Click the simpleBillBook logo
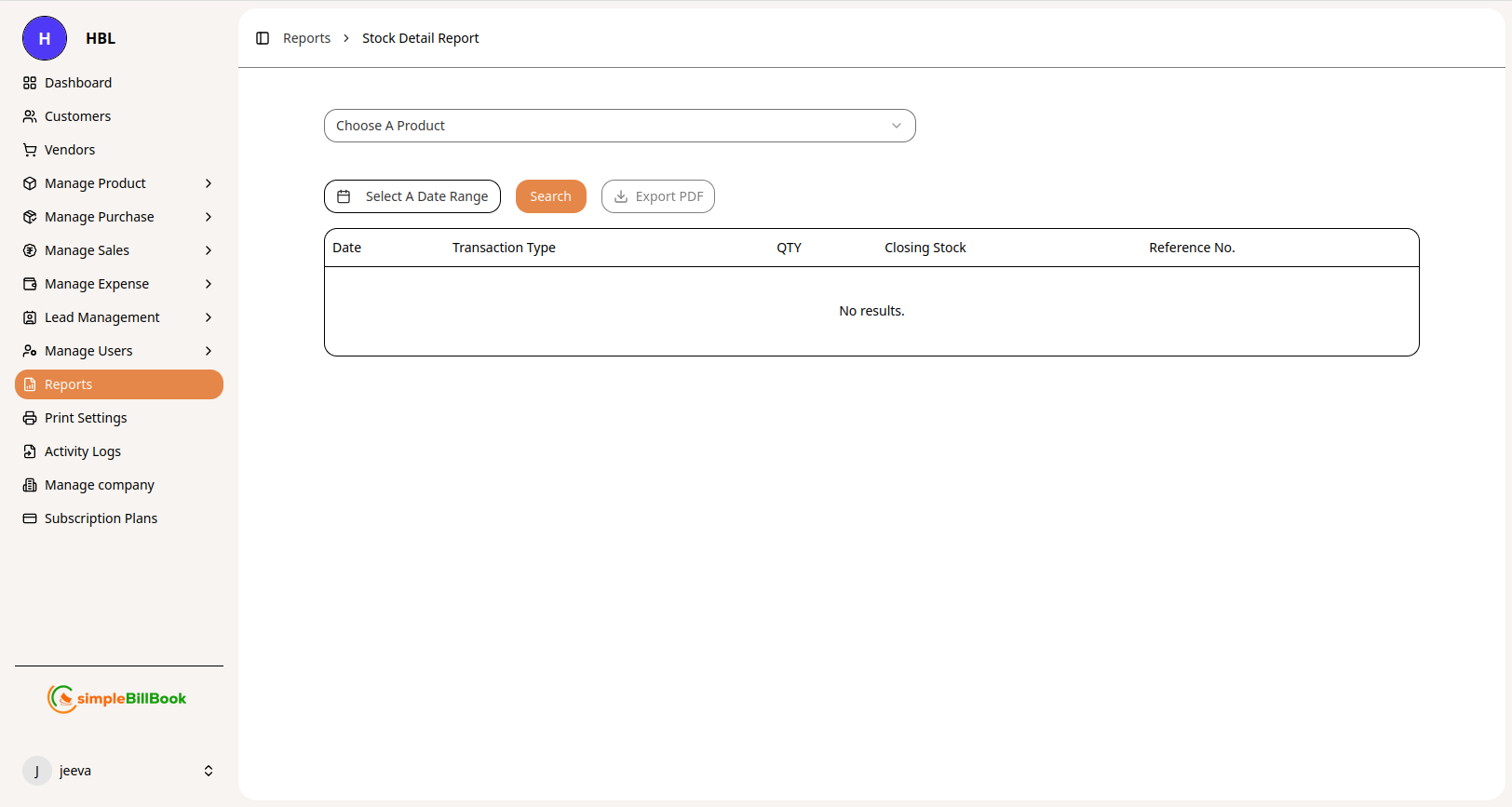This screenshot has width=1512, height=807. (117, 698)
